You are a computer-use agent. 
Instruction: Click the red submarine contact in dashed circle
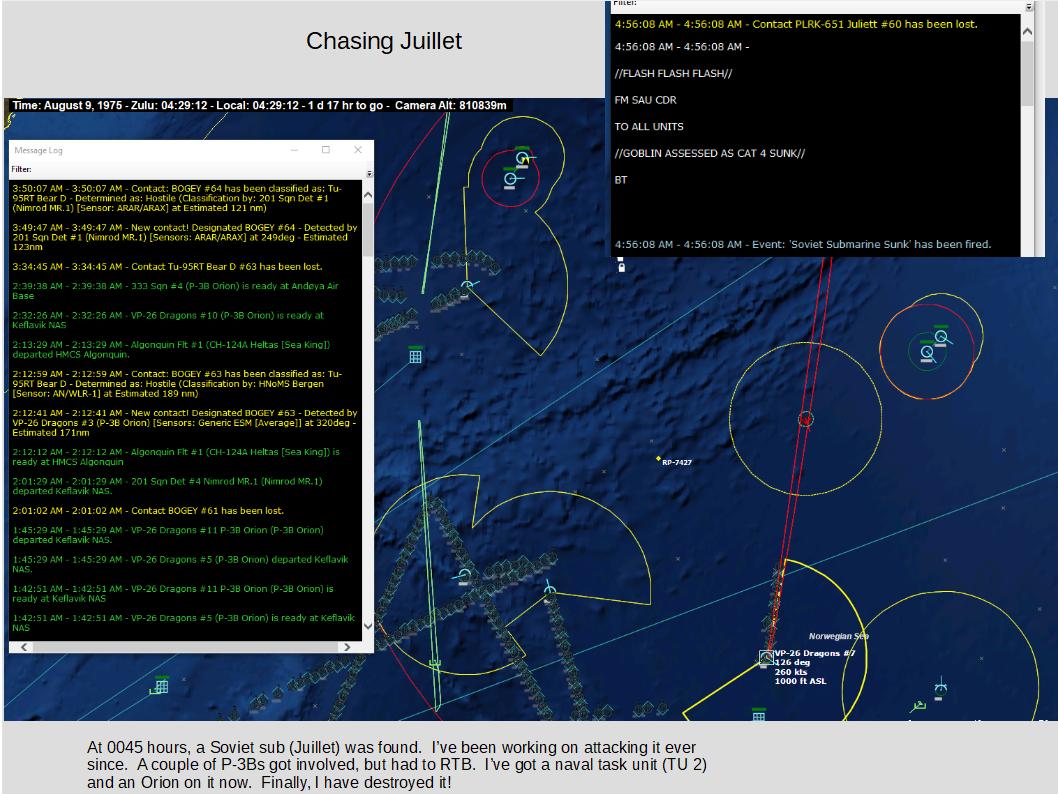(x=806, y=420)
